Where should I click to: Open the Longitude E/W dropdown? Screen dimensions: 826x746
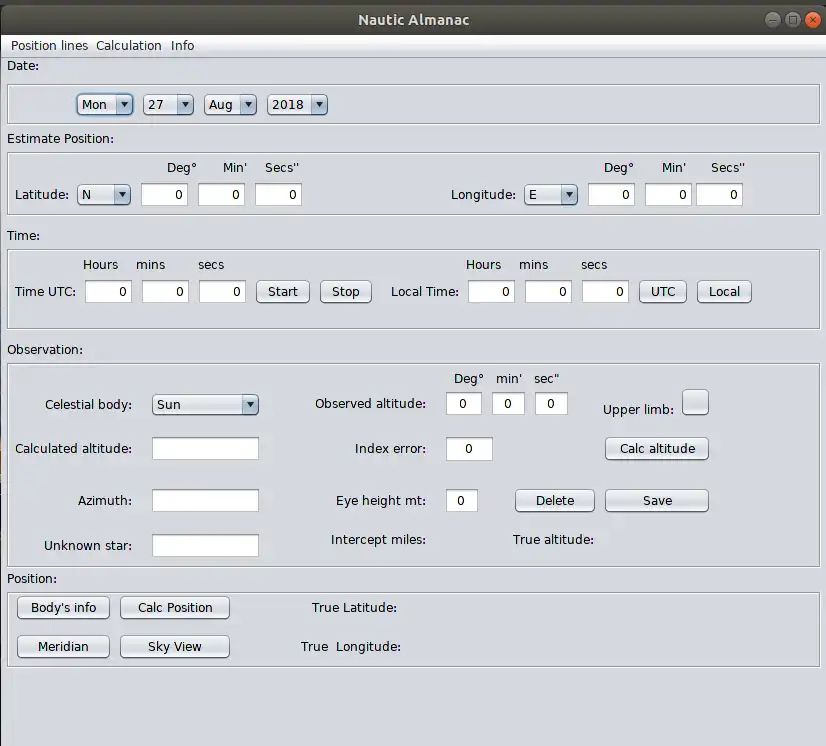tap(551, 195)
